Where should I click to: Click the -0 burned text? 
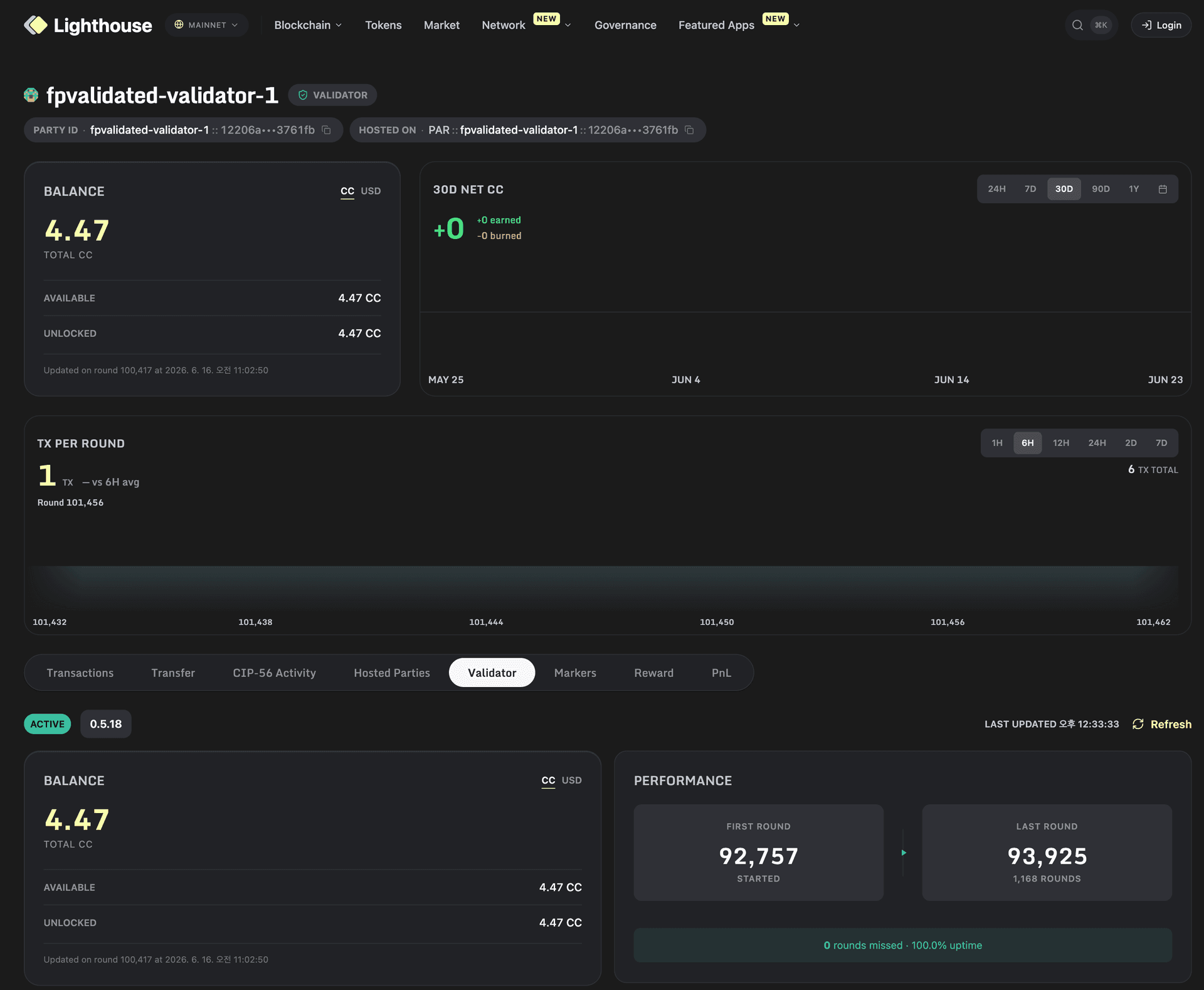point(499,236)
